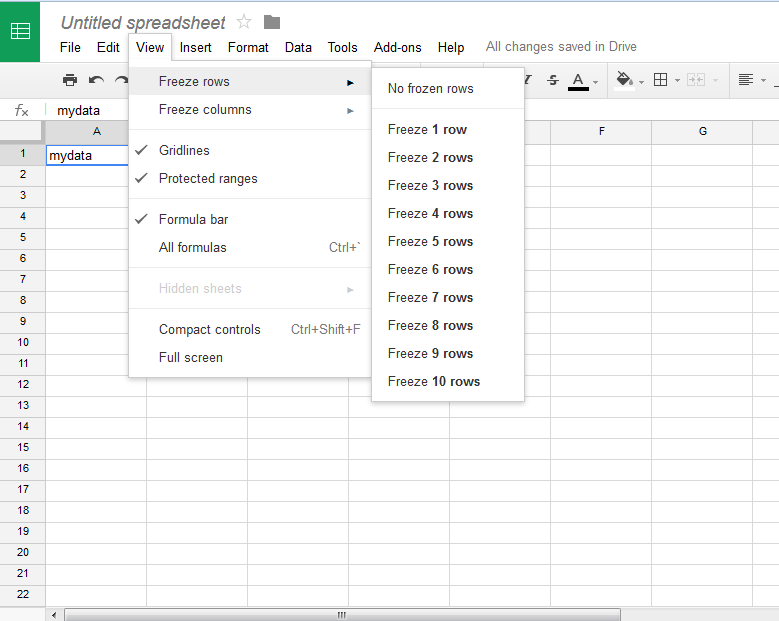
Task: Select Freeze 8 rows
Action: click(448, 325)
